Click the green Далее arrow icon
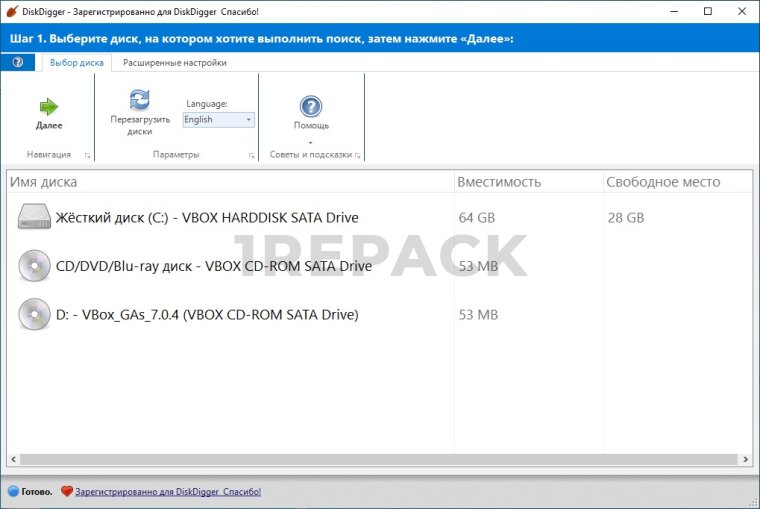This screenshot has width=760, height=509. pos(48,106)
